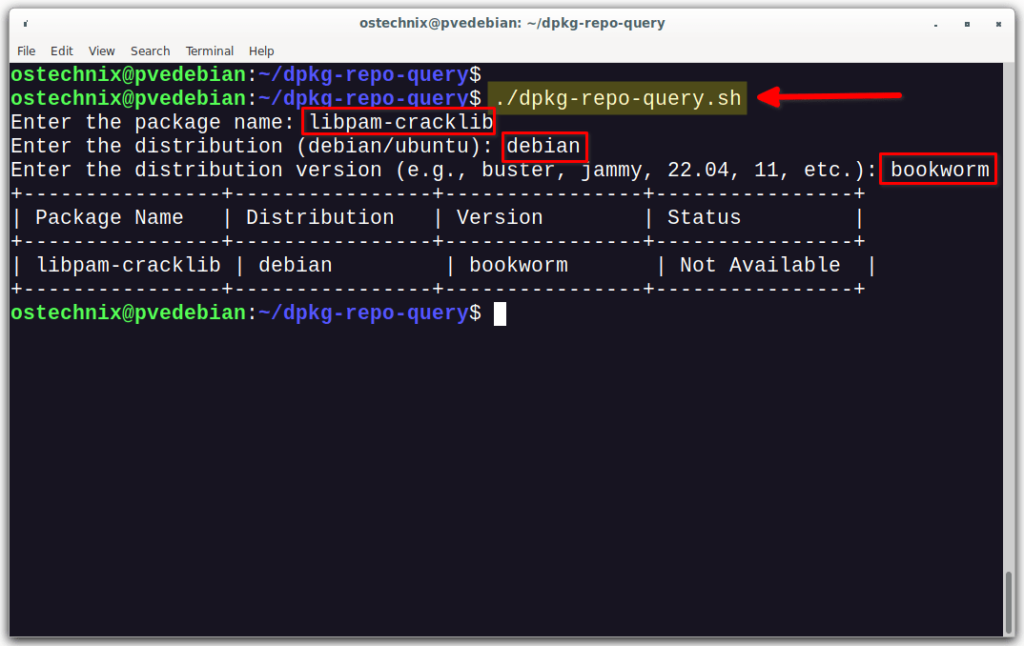Click the boxed debian distribution entry
The image size is (1024, 646).
[545, 145]
